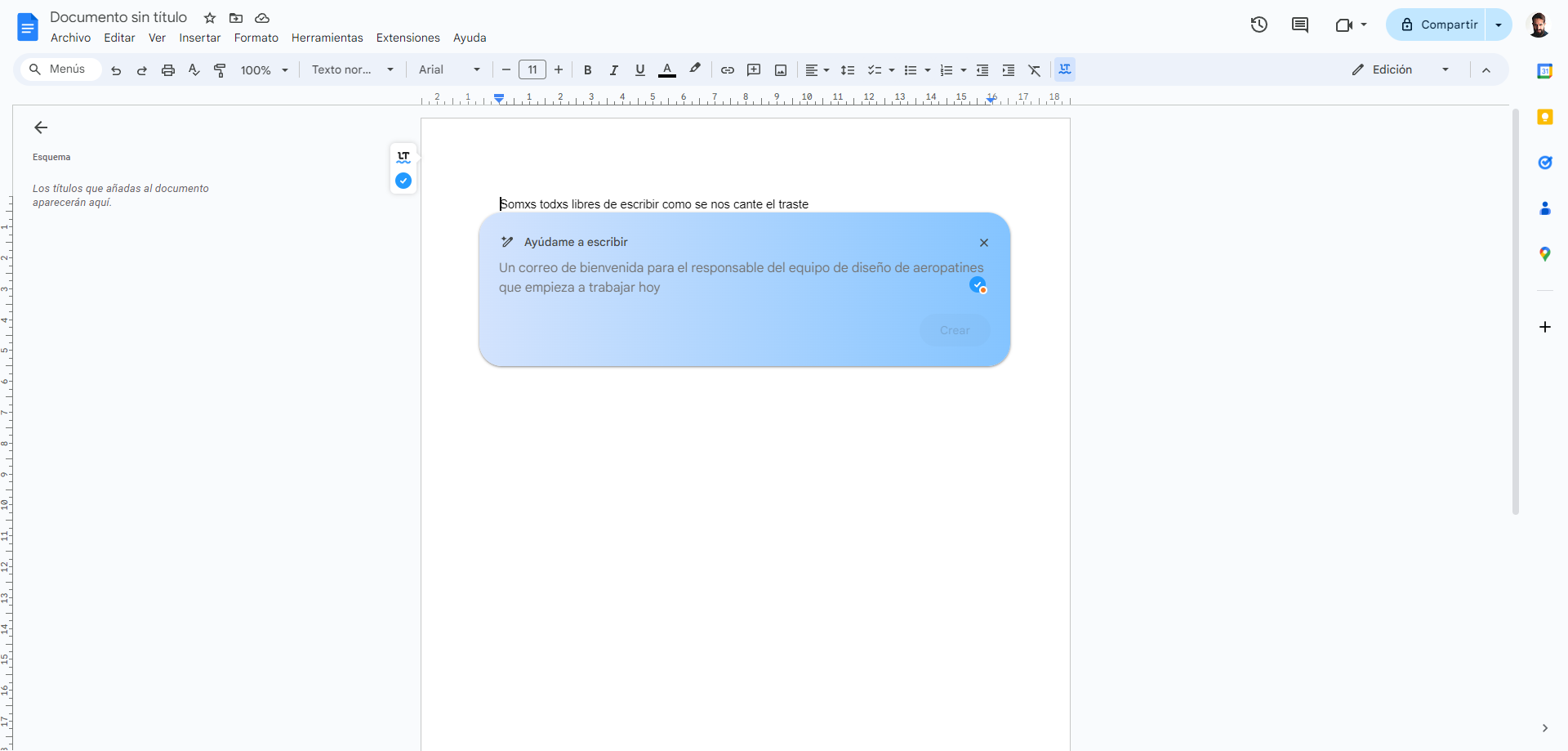Insert a link with the link icon

(727, 70)
